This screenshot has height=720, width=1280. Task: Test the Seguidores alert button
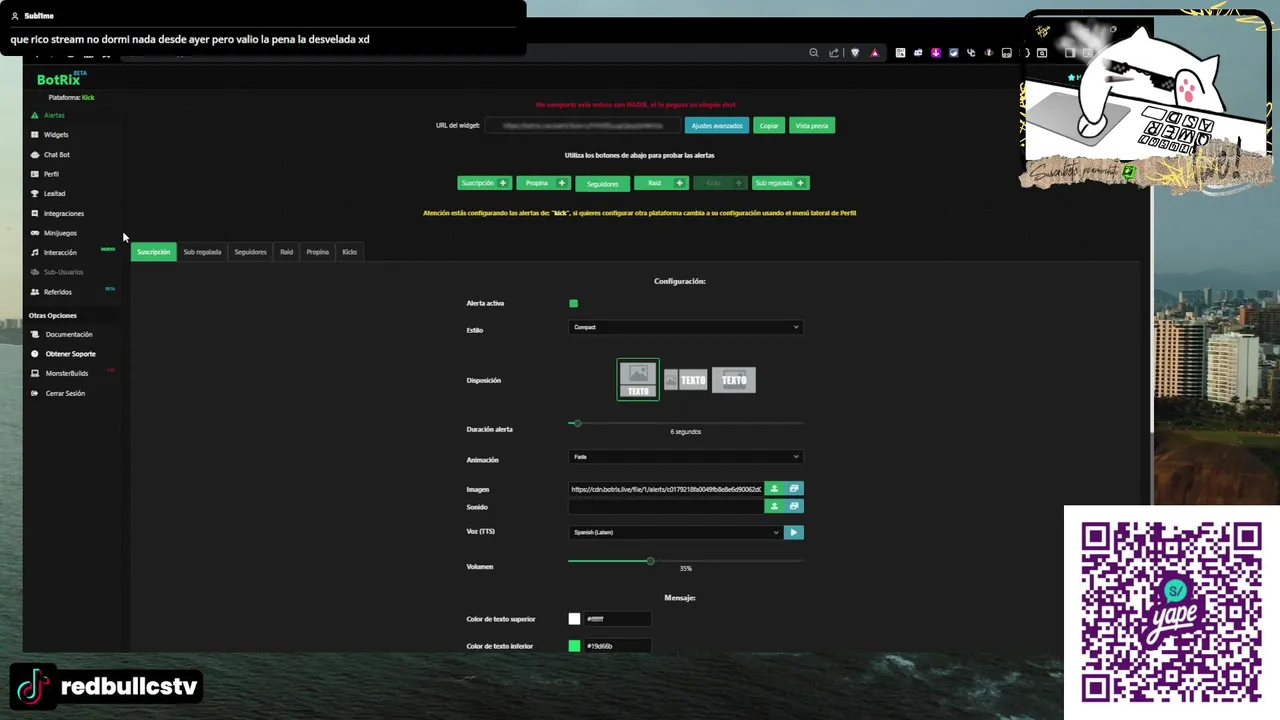click(x=603, y=183)
